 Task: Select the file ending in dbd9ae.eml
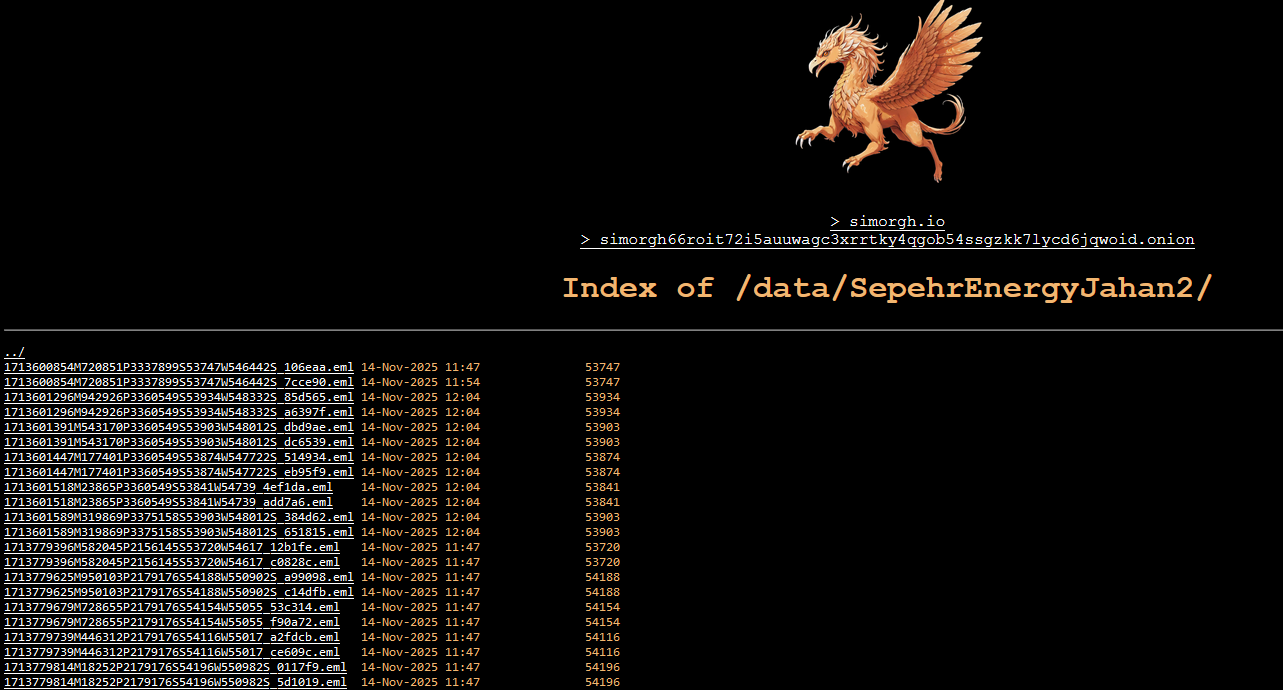pyautogui.click(x=178, y=427)
